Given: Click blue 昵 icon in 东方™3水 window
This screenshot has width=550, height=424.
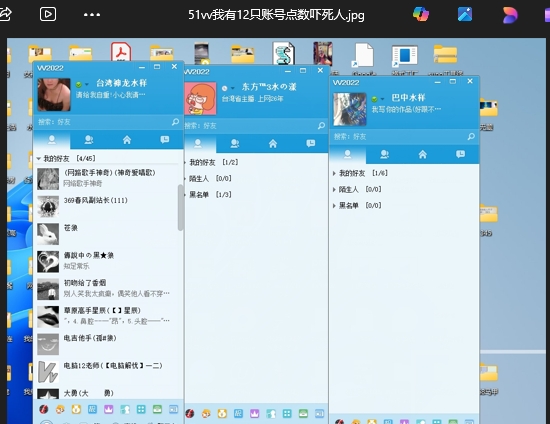Looking at the screenshot, I should (238, 414).
